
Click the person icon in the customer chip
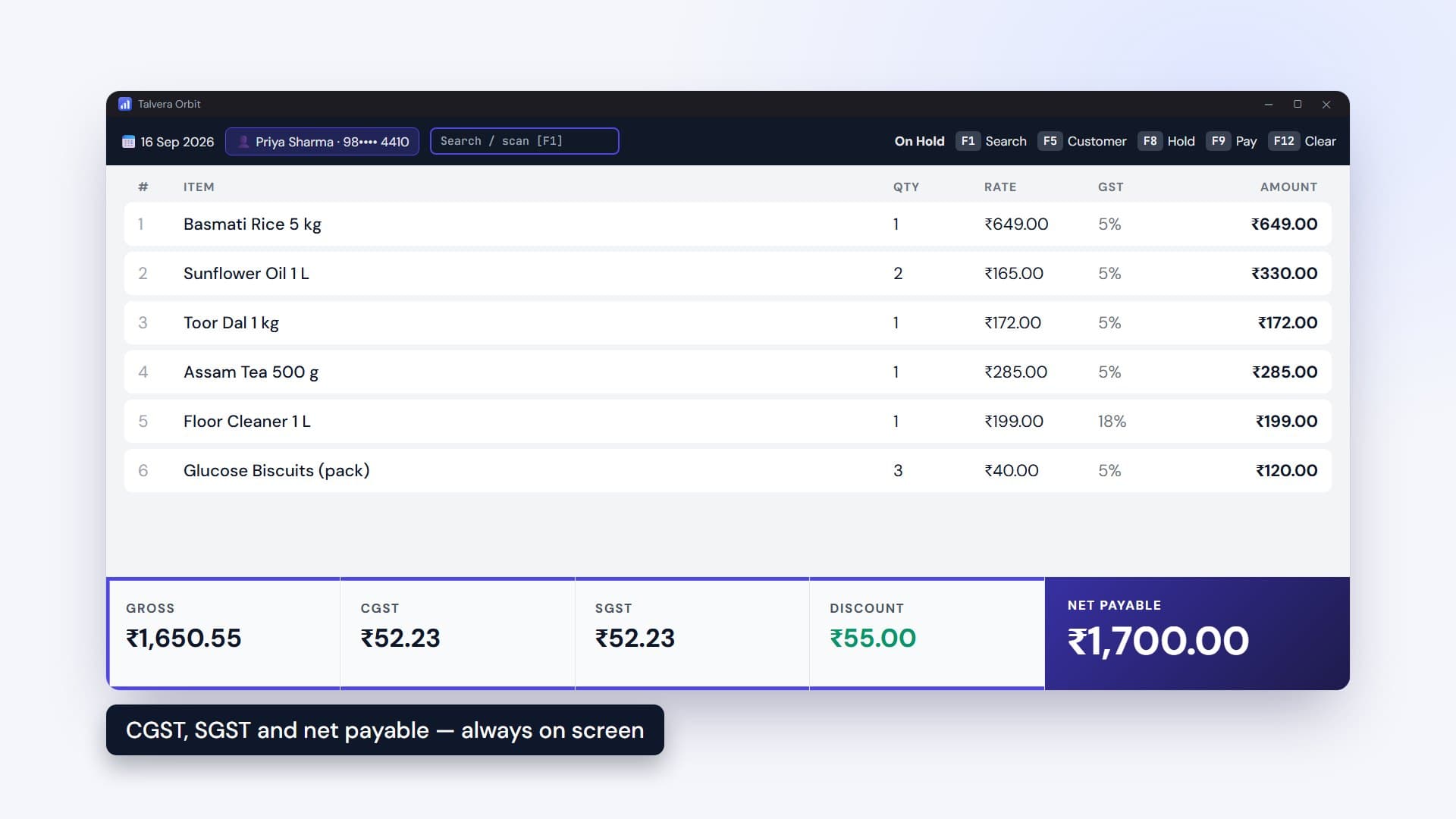243,142
